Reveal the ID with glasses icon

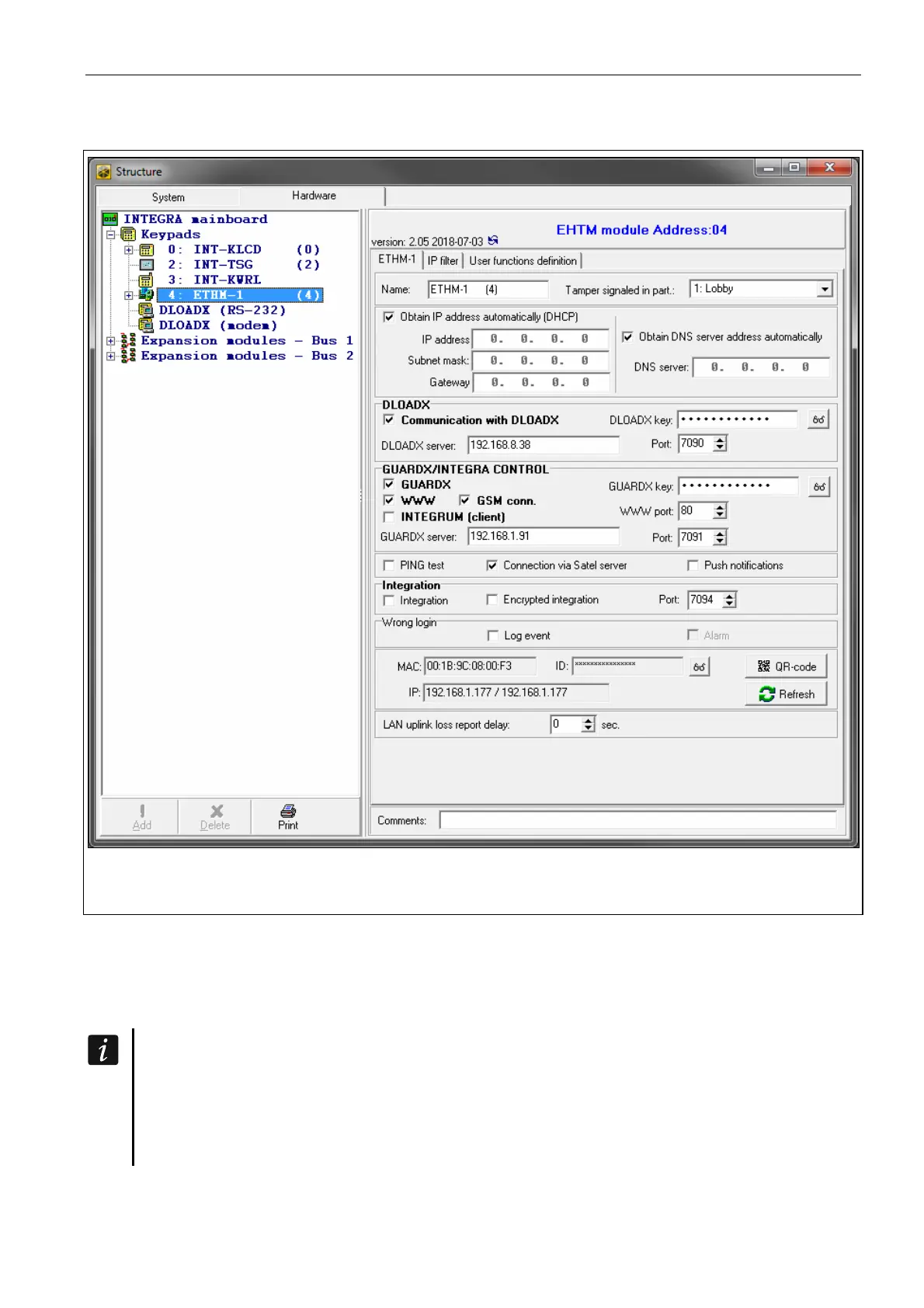pyautogui.click(x=700, y=667)
